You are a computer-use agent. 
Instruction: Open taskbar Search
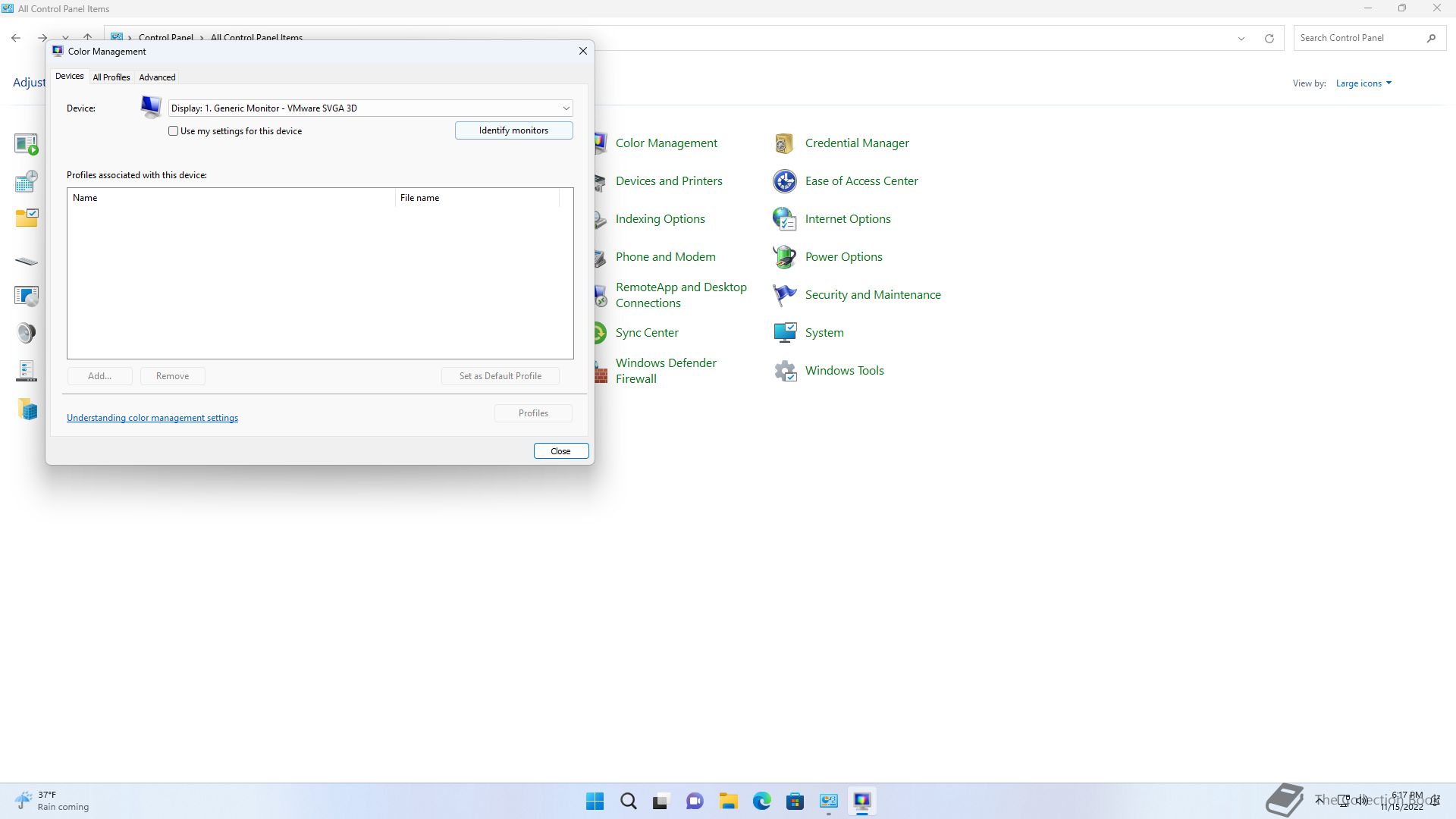tap(629, 801)
